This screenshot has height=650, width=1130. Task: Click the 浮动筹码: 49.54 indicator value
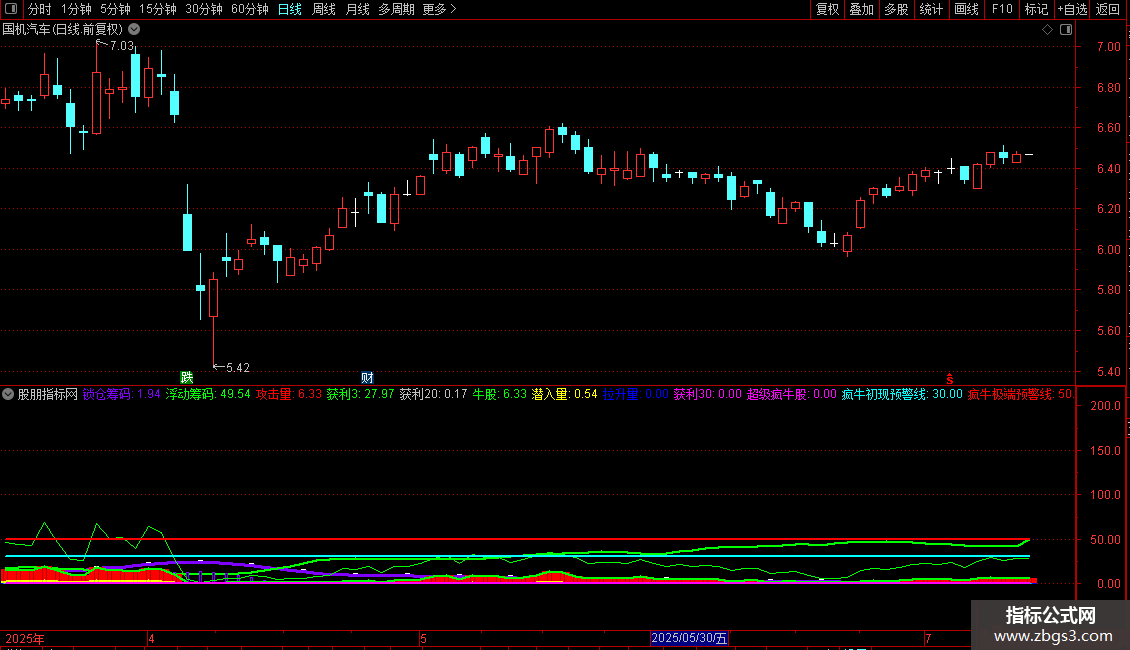(208, 394)
